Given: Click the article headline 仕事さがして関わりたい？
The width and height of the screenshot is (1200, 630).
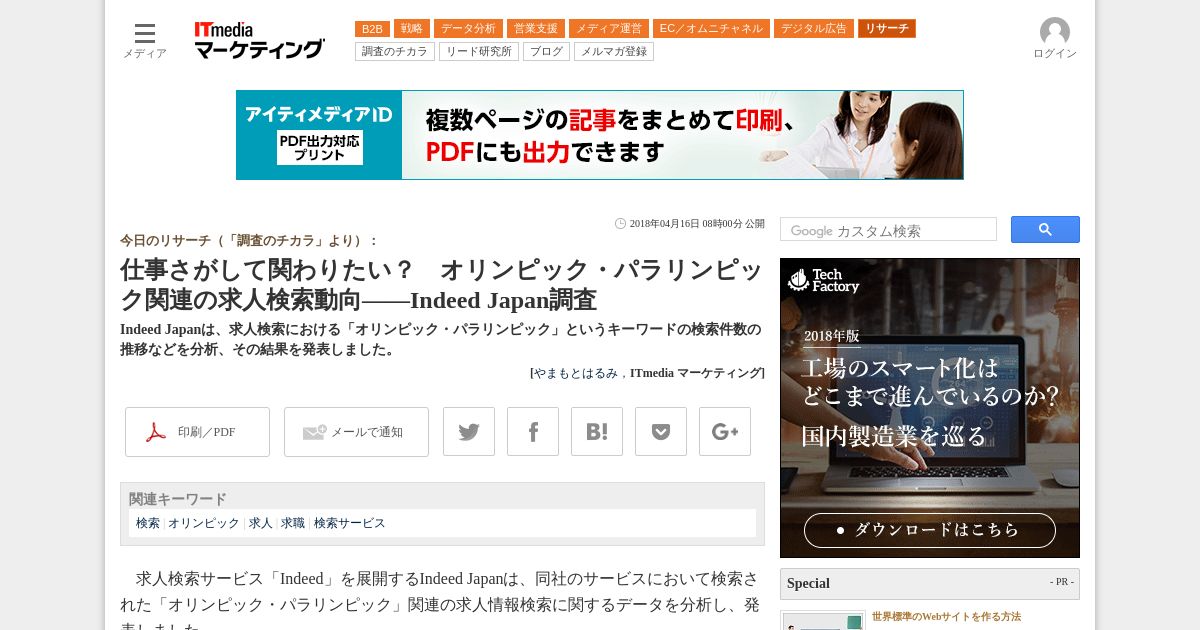Looking at the screenshot, I should (441, 285).
